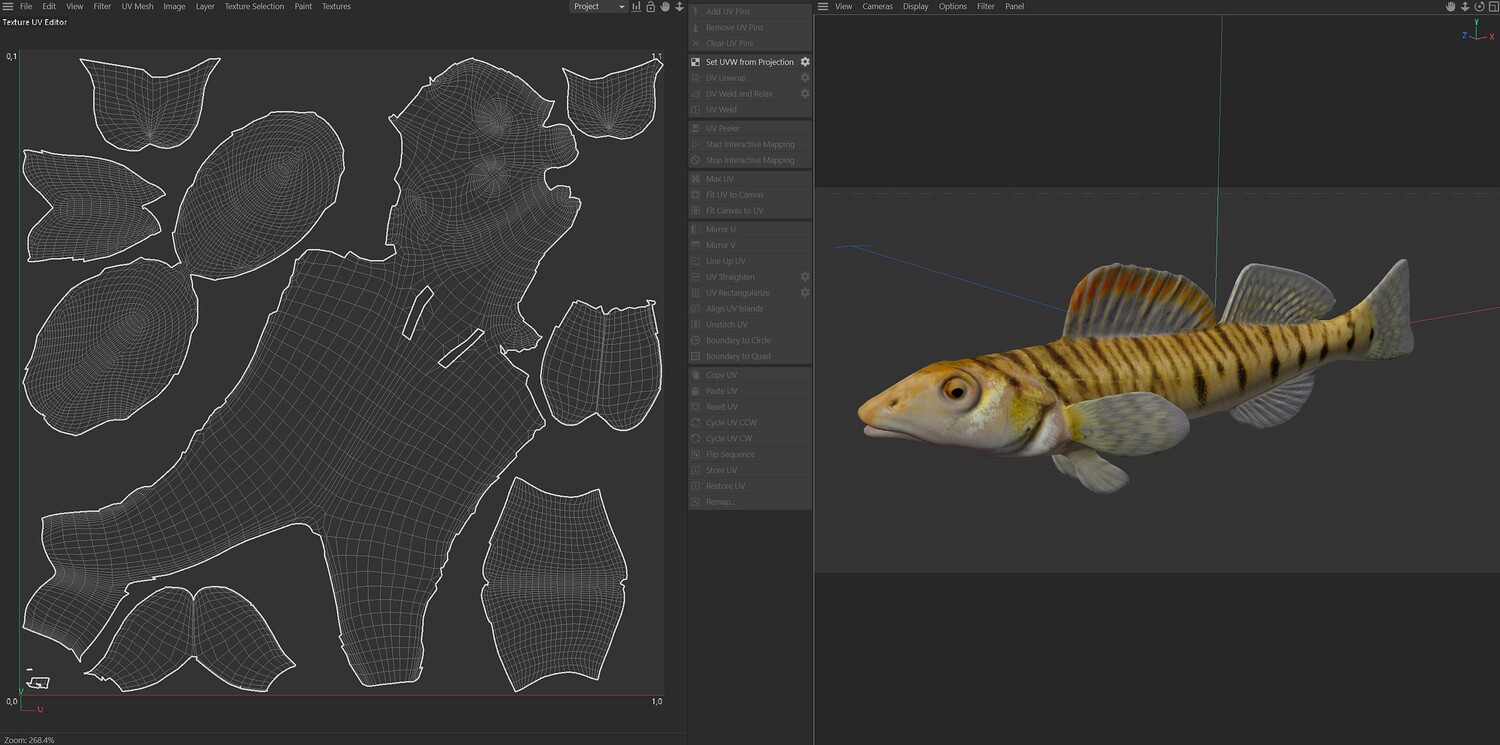Open the Textures menu

point(336,6)
